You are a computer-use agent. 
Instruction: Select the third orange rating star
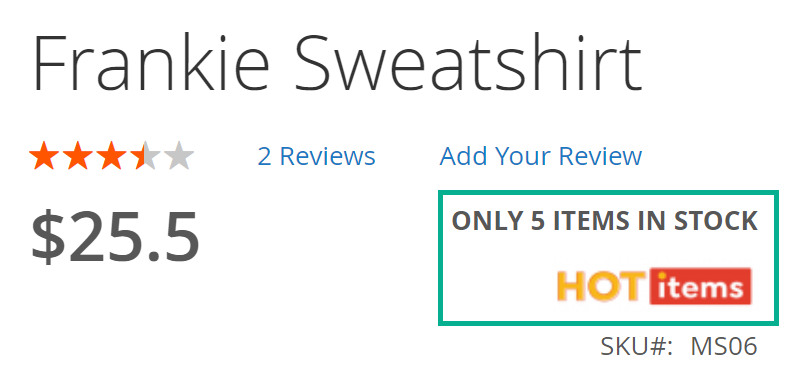[111, 155]
